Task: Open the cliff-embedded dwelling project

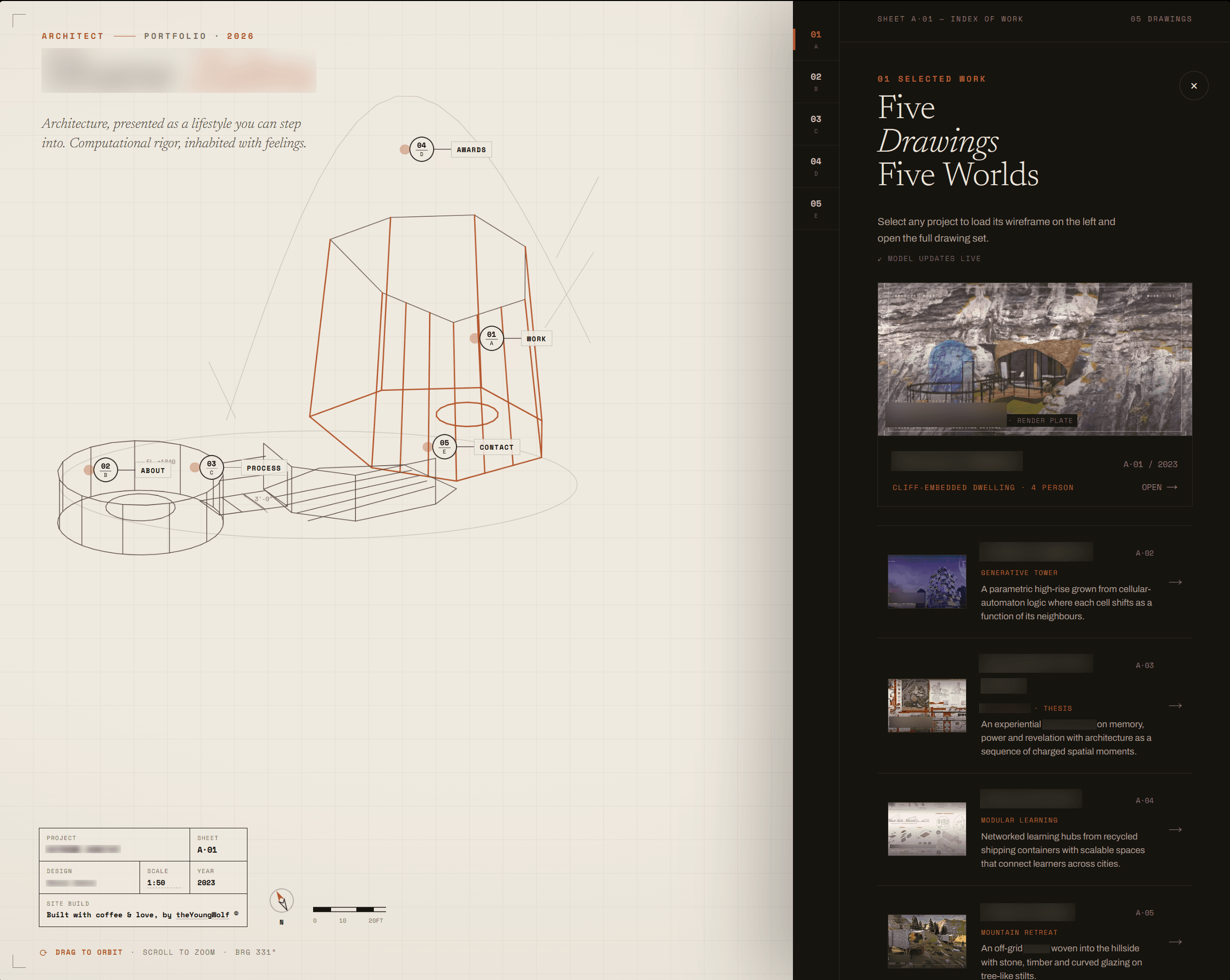Action: (x=1159, y=487)
